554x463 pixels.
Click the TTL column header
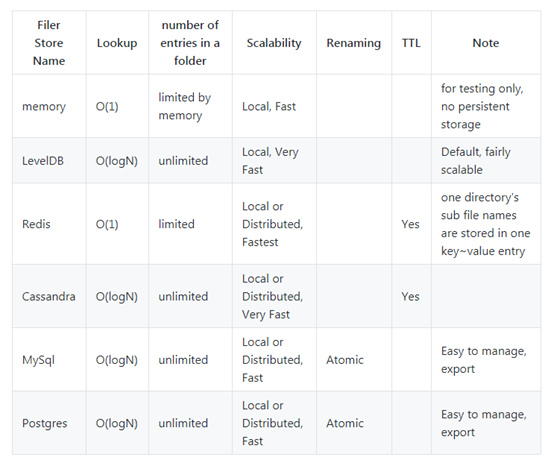[x=411, y=43]
